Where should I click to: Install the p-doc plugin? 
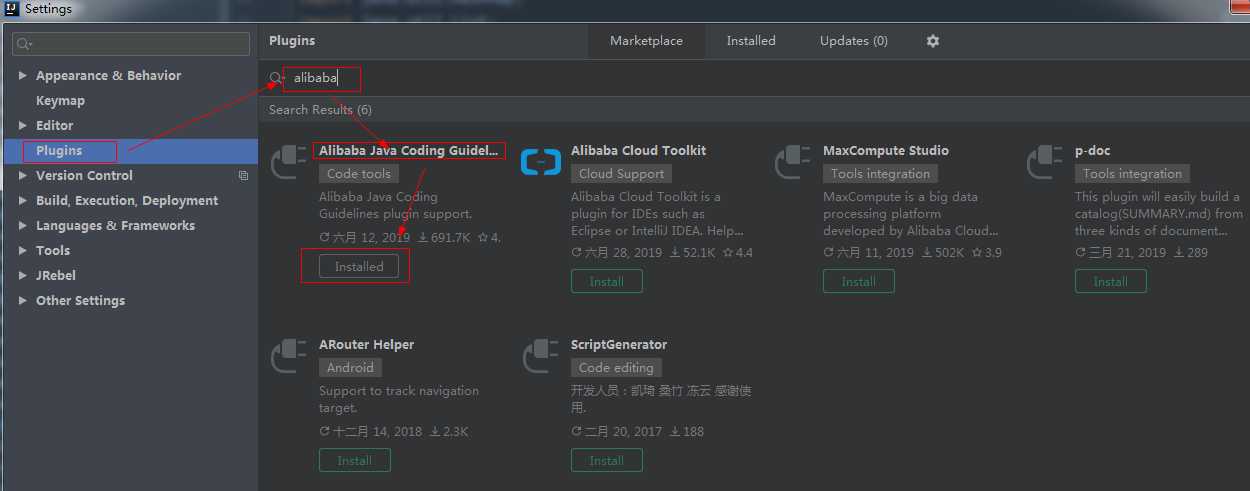coord(1111,282)
